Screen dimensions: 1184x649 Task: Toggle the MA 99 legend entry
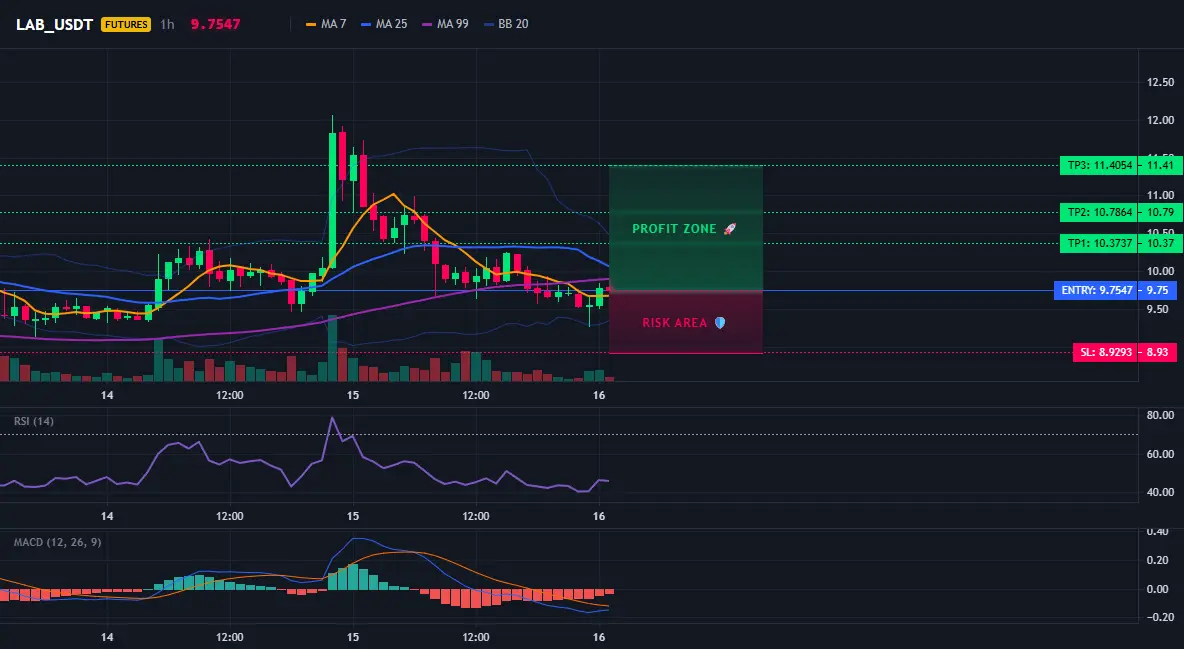(446, 24)
